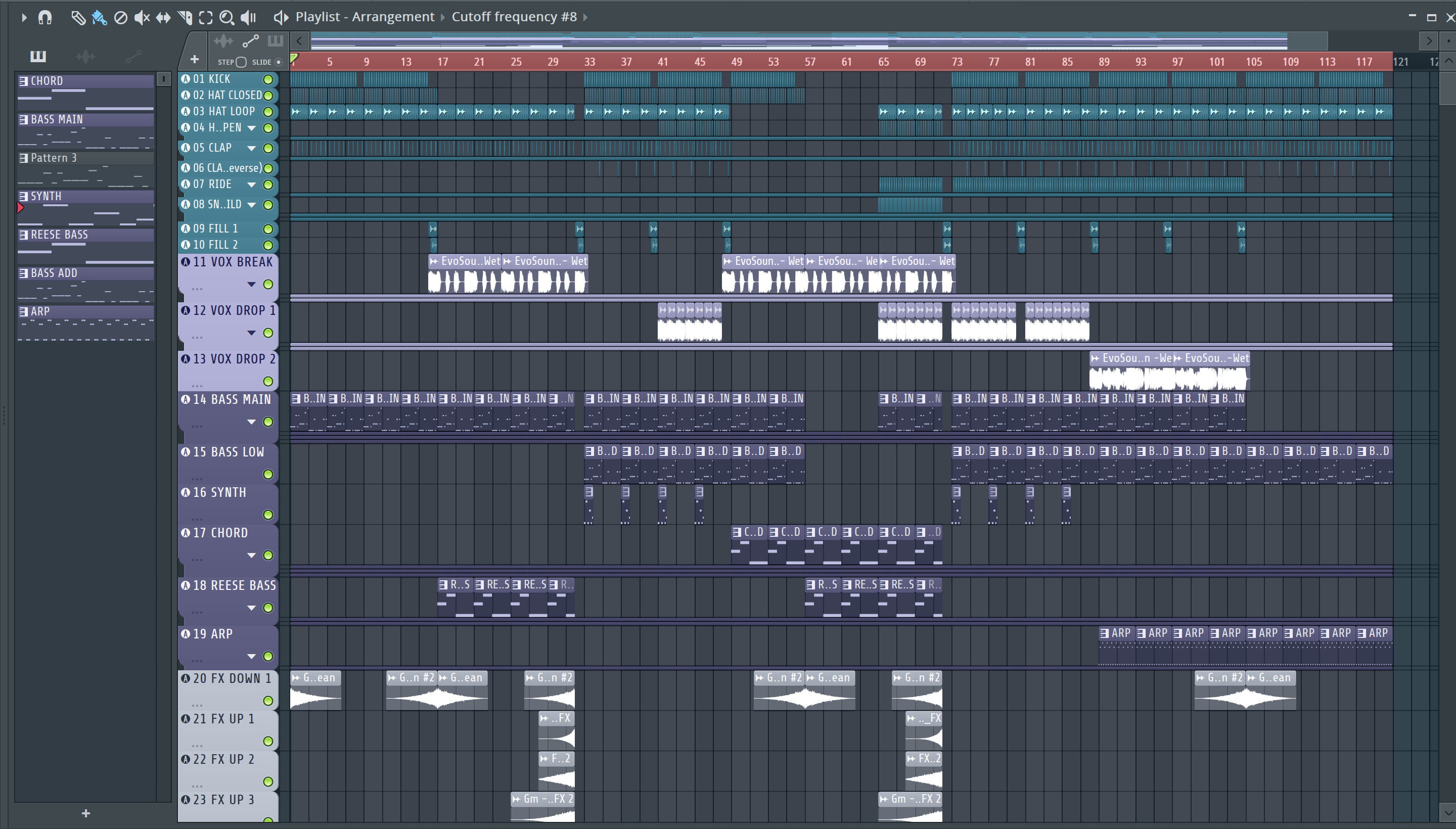This screenshot has width=1456, height=829.
Task: Mute the 13 VOX DROP 2 track
Action: 267,382
